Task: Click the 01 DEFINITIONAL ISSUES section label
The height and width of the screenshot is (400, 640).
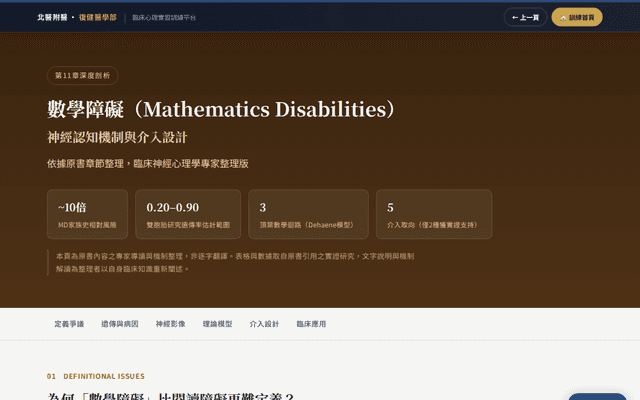Action: 96,376
